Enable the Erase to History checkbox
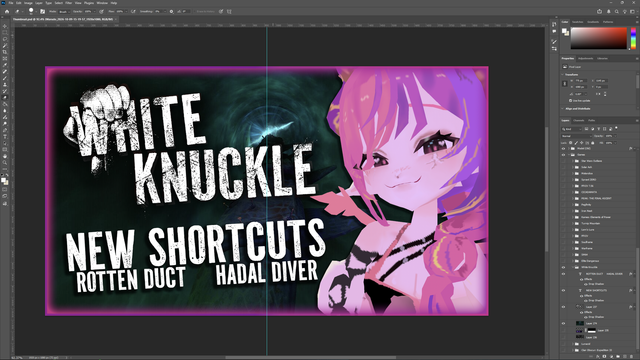Viewport: 640px width, 360px height. [194, 11]
